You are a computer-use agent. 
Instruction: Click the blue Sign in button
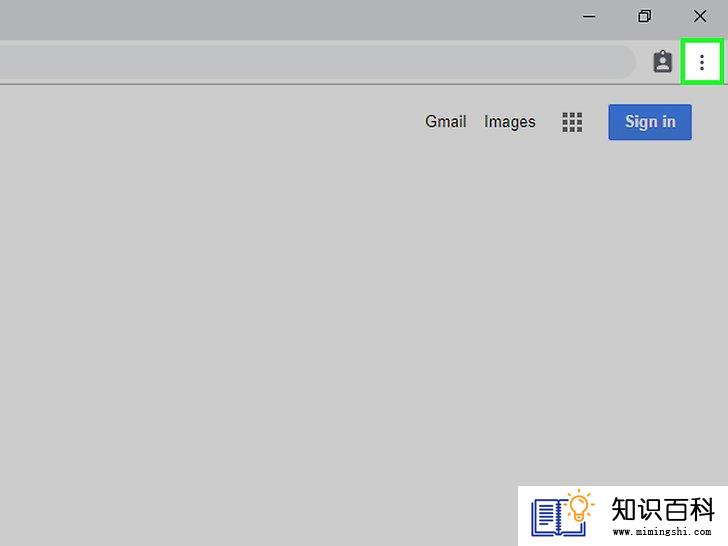click(x=650, y=122)
